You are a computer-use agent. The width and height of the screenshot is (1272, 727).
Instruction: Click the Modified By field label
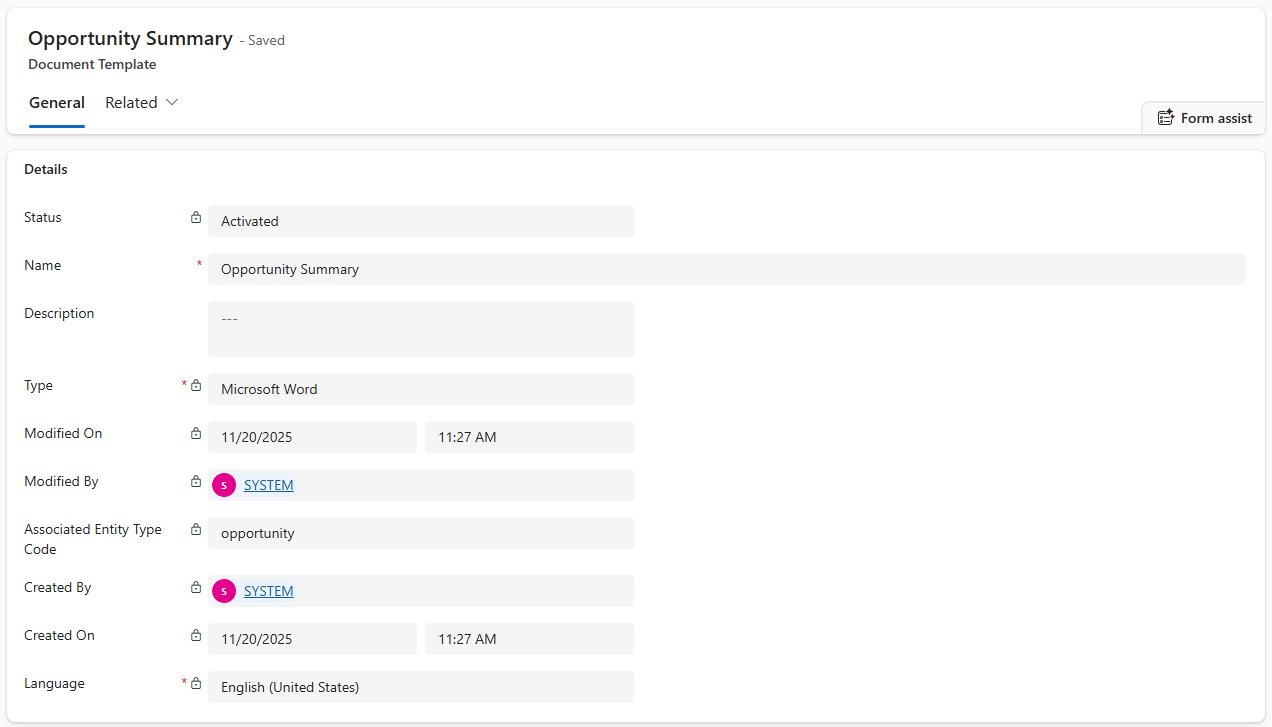[61, 481]
